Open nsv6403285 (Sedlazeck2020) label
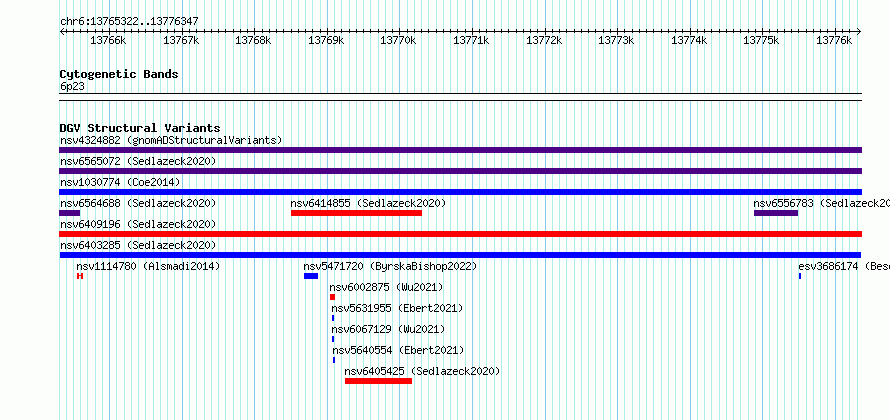This screenshot has width=890, height=420. [x=138, y=245]
